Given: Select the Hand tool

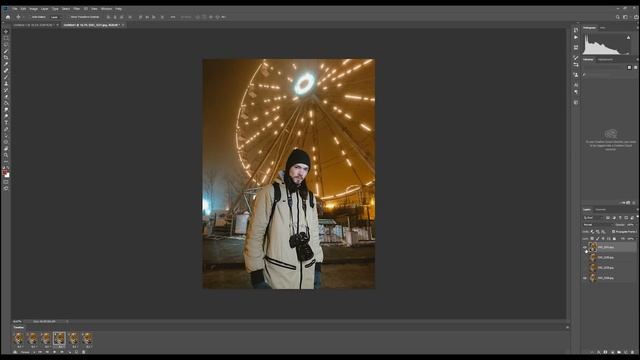Looking at the screenshot, I should (x=6, y=149).
